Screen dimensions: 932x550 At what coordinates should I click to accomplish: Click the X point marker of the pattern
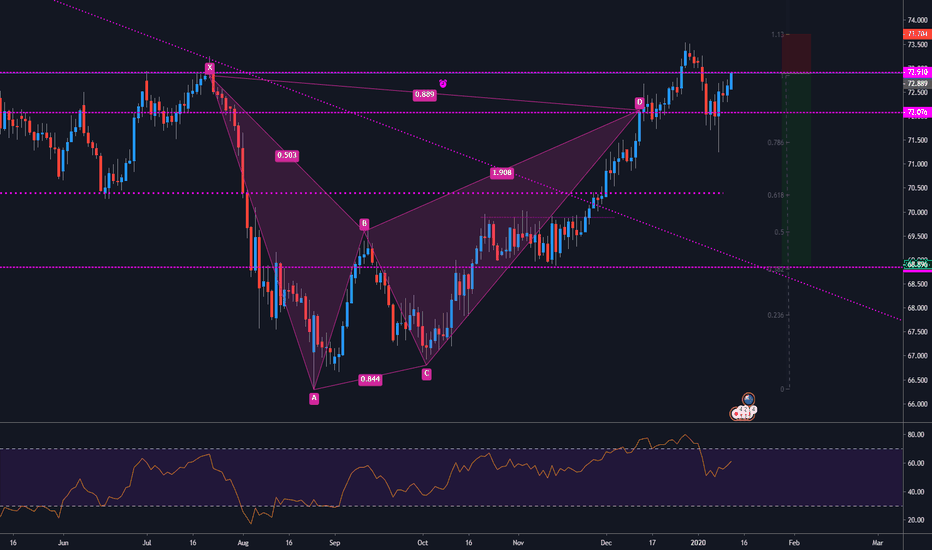coord(210,68)
